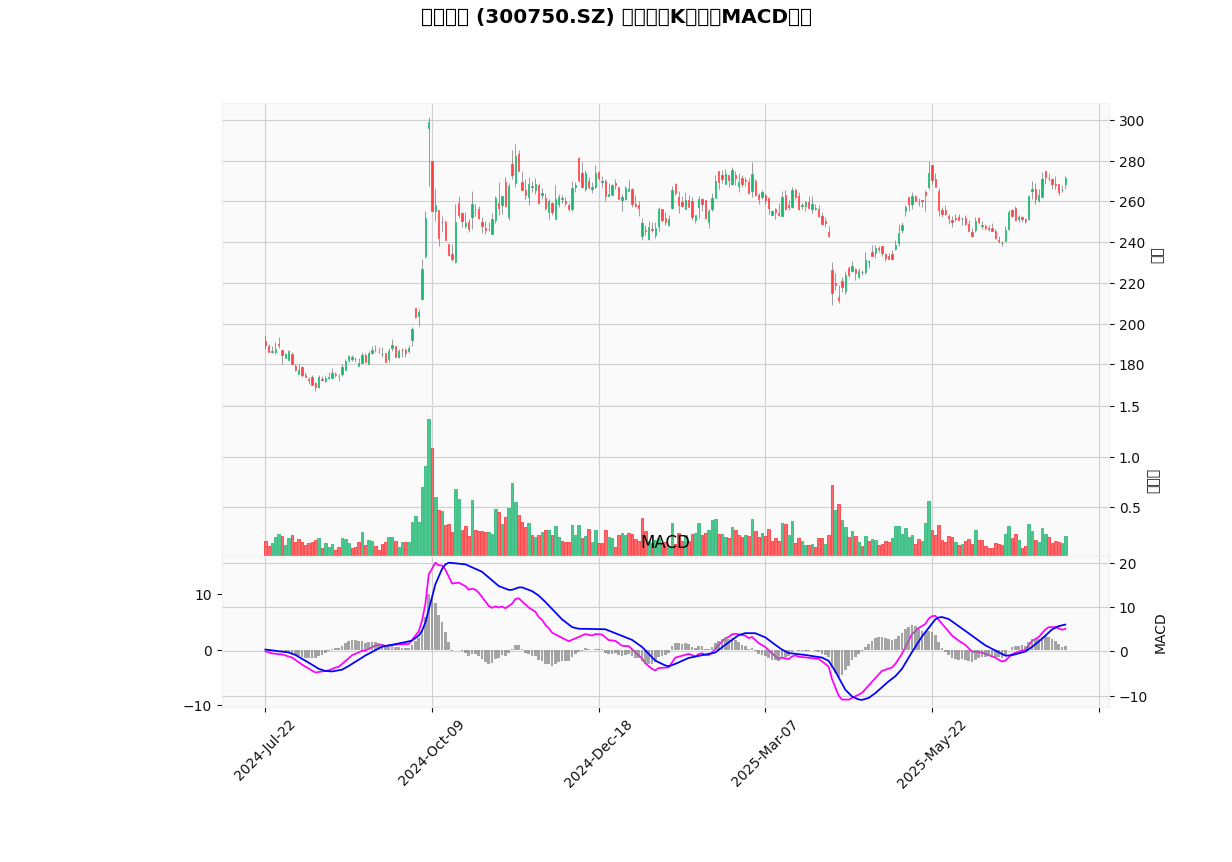Screen dimensions: 1232x862
Task: Click the "2024-Oct-09" date label
Action: [x=430, y=752]
